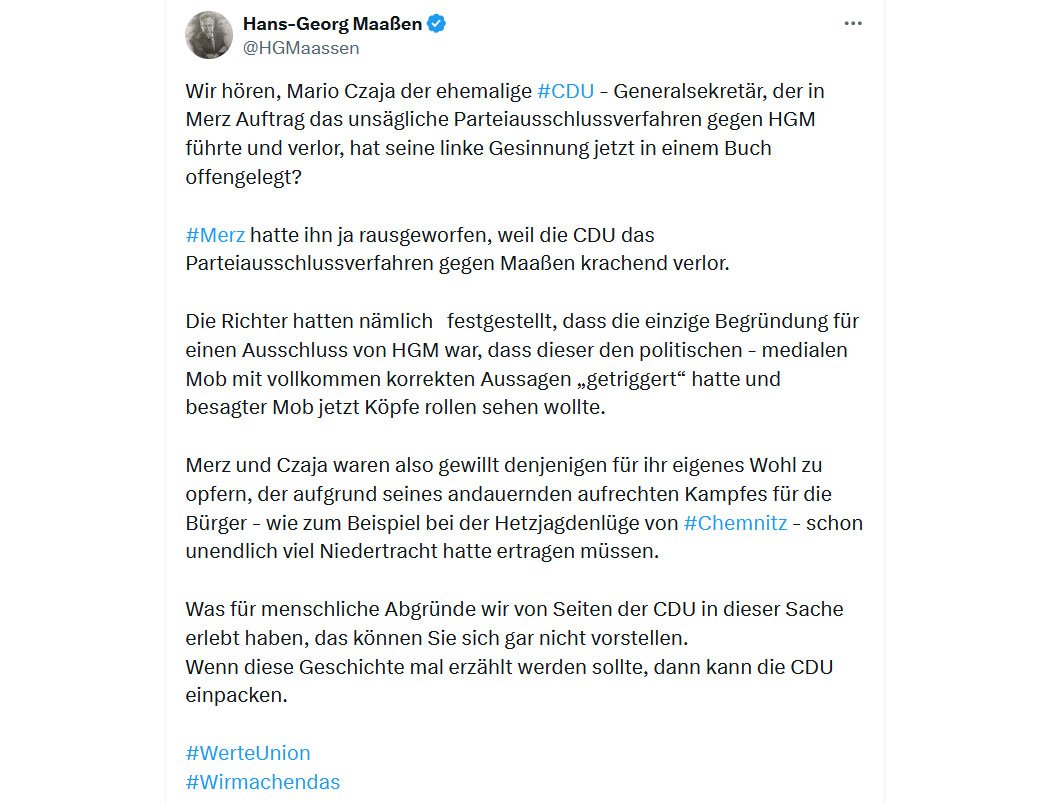Click the quoted word „getriggert“
The image size is (1050, 804).
click(631, 379)
